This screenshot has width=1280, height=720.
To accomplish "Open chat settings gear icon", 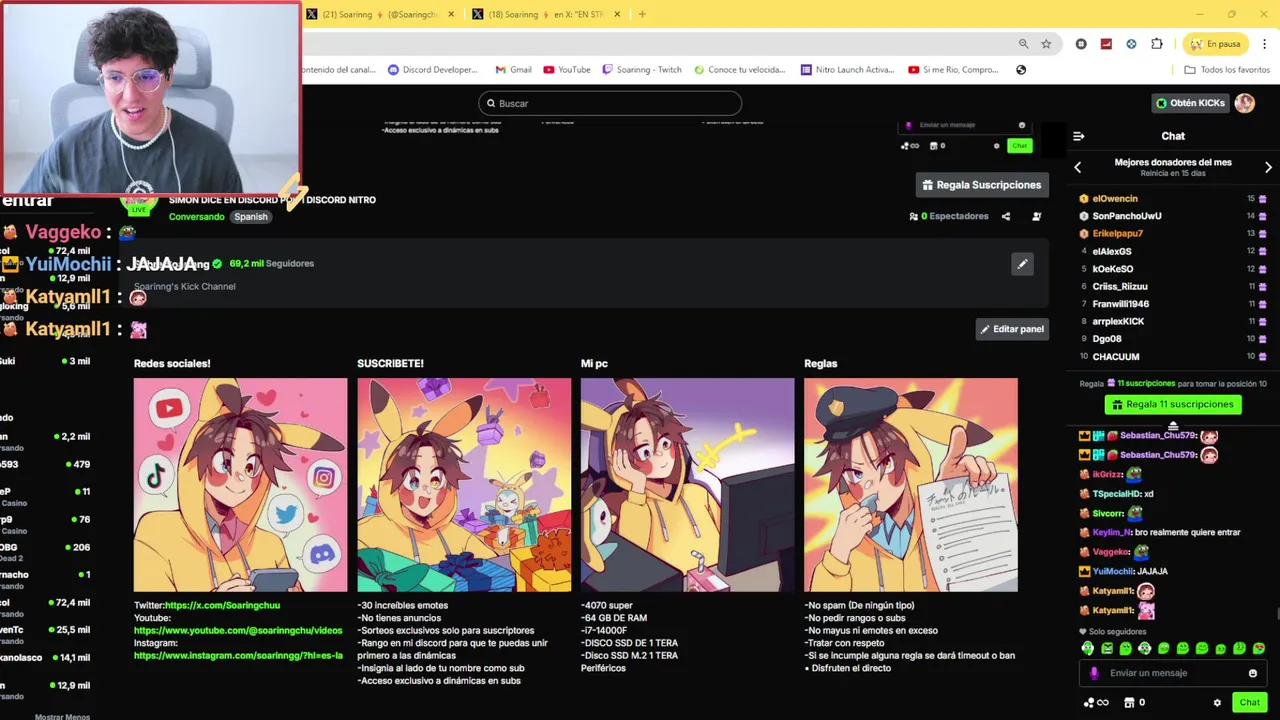I will coord(1217,703).
